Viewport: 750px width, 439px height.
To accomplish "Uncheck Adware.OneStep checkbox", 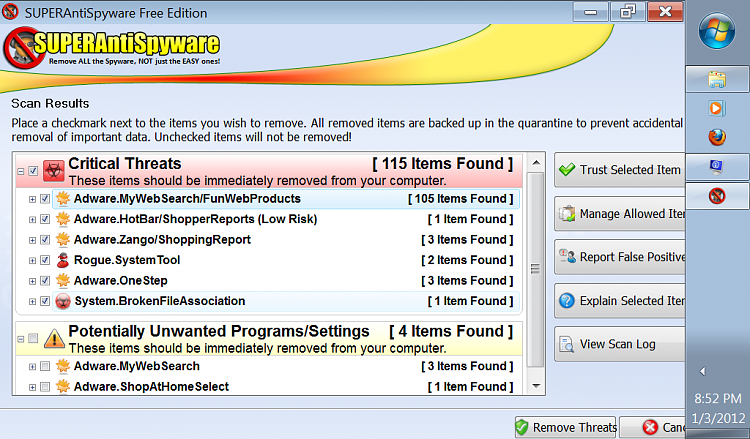I will coord(45,281).
